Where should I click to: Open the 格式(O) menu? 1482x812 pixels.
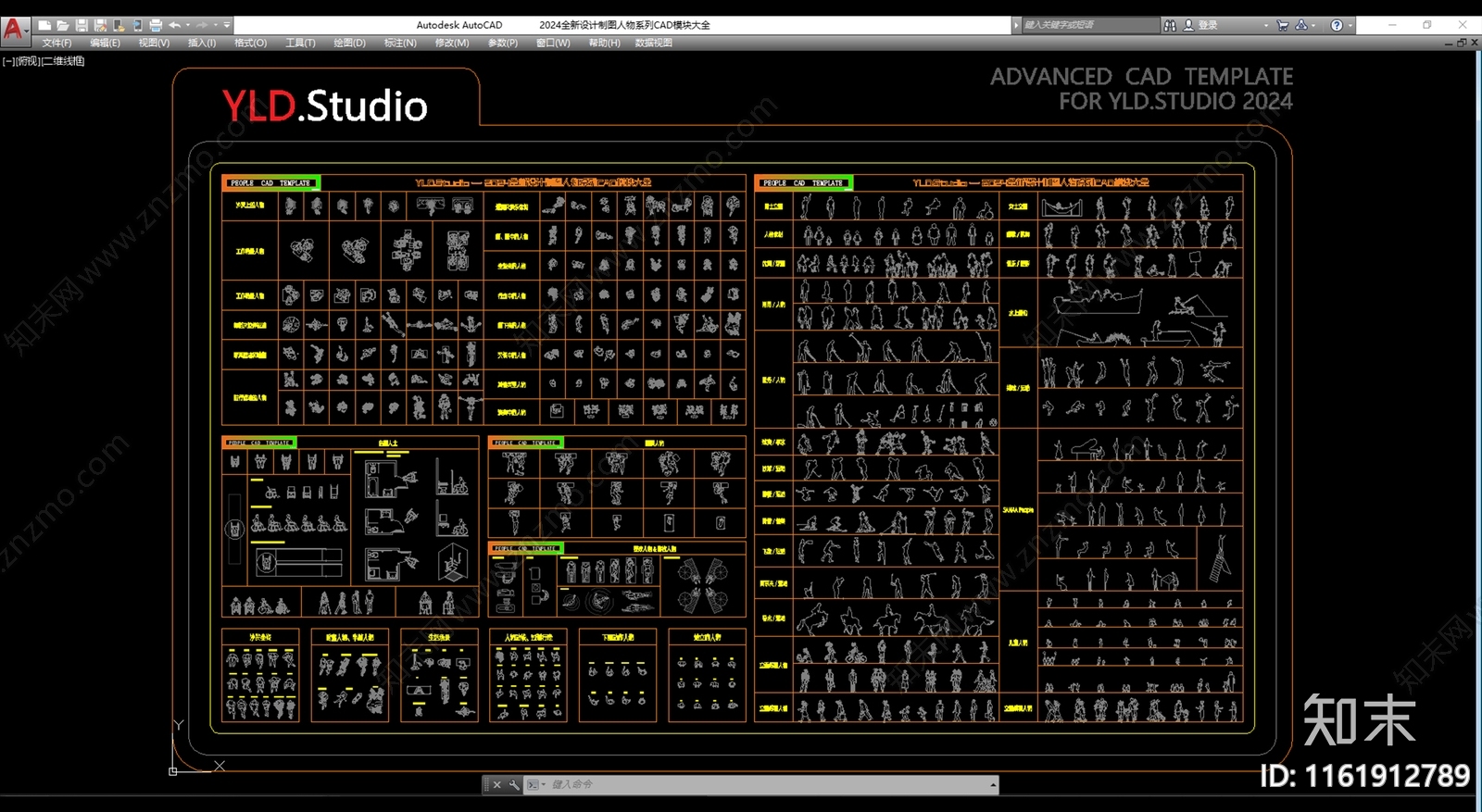(x=250, y=43)
